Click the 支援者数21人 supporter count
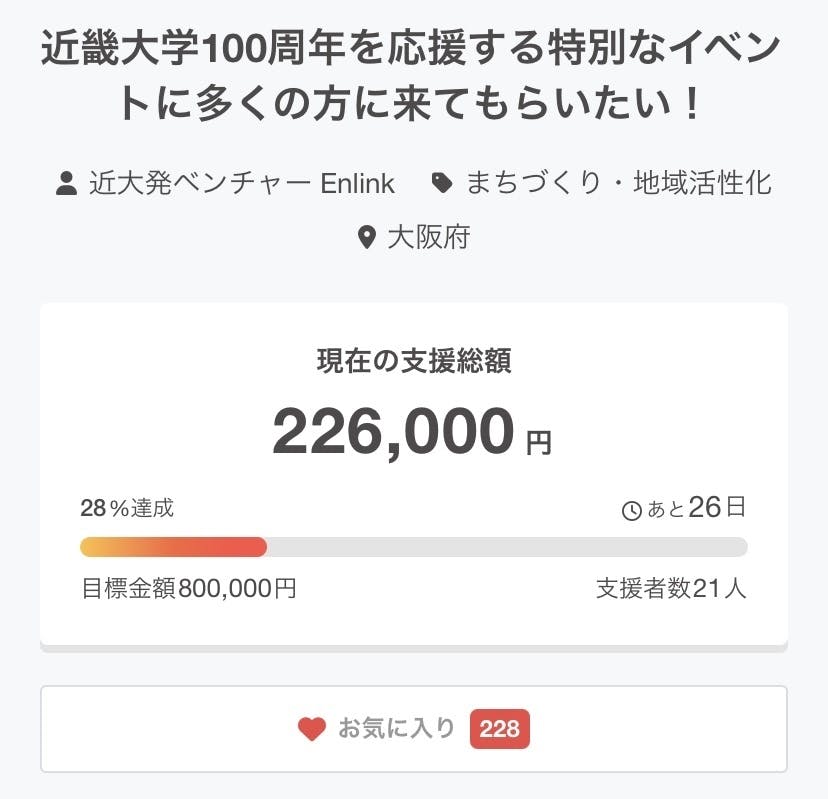This screenshot has height=799, width=828. pyautogui.click(x=671, y=589)
